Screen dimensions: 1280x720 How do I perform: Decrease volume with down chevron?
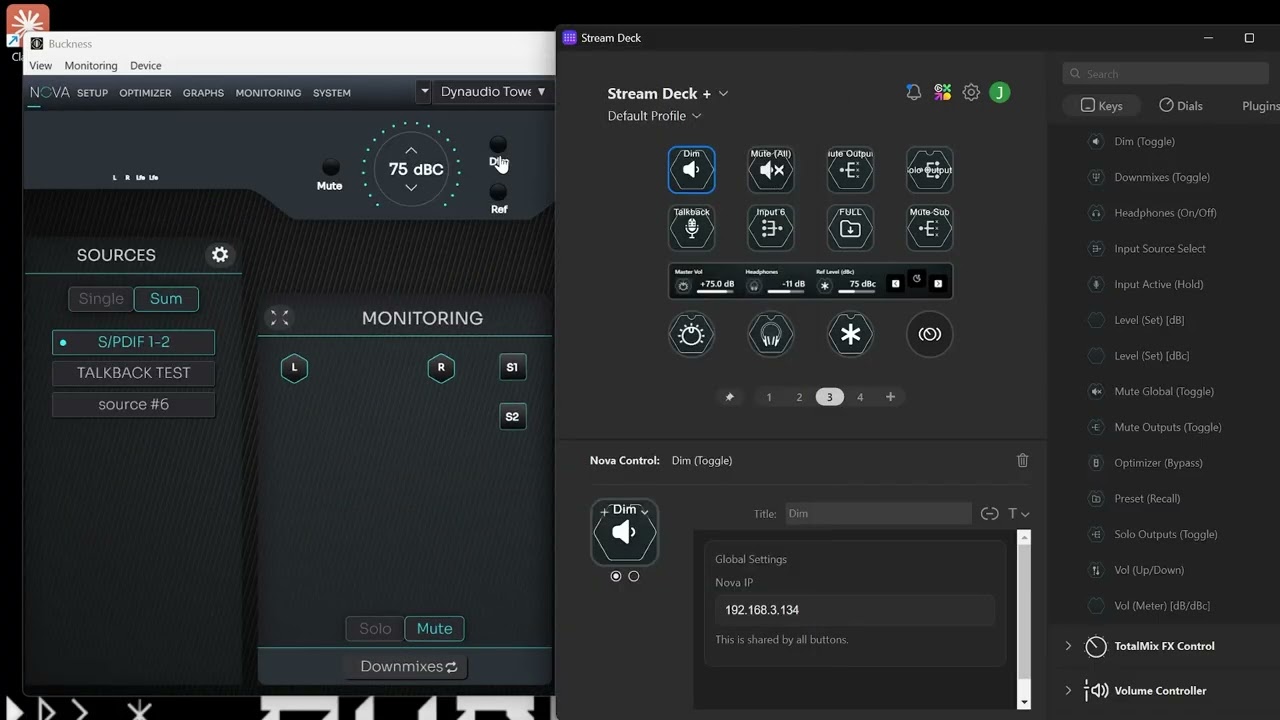tap(411, 187)
